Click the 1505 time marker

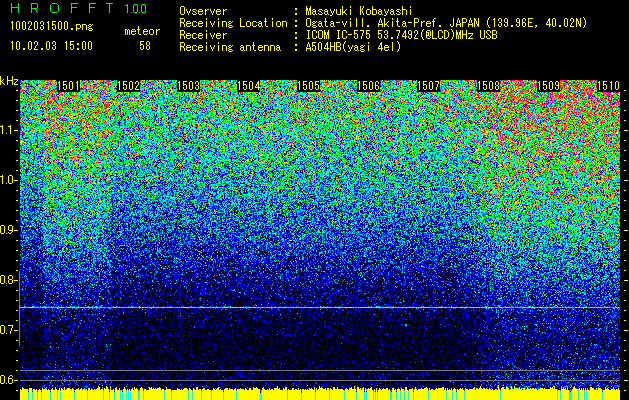click(308, 86)
